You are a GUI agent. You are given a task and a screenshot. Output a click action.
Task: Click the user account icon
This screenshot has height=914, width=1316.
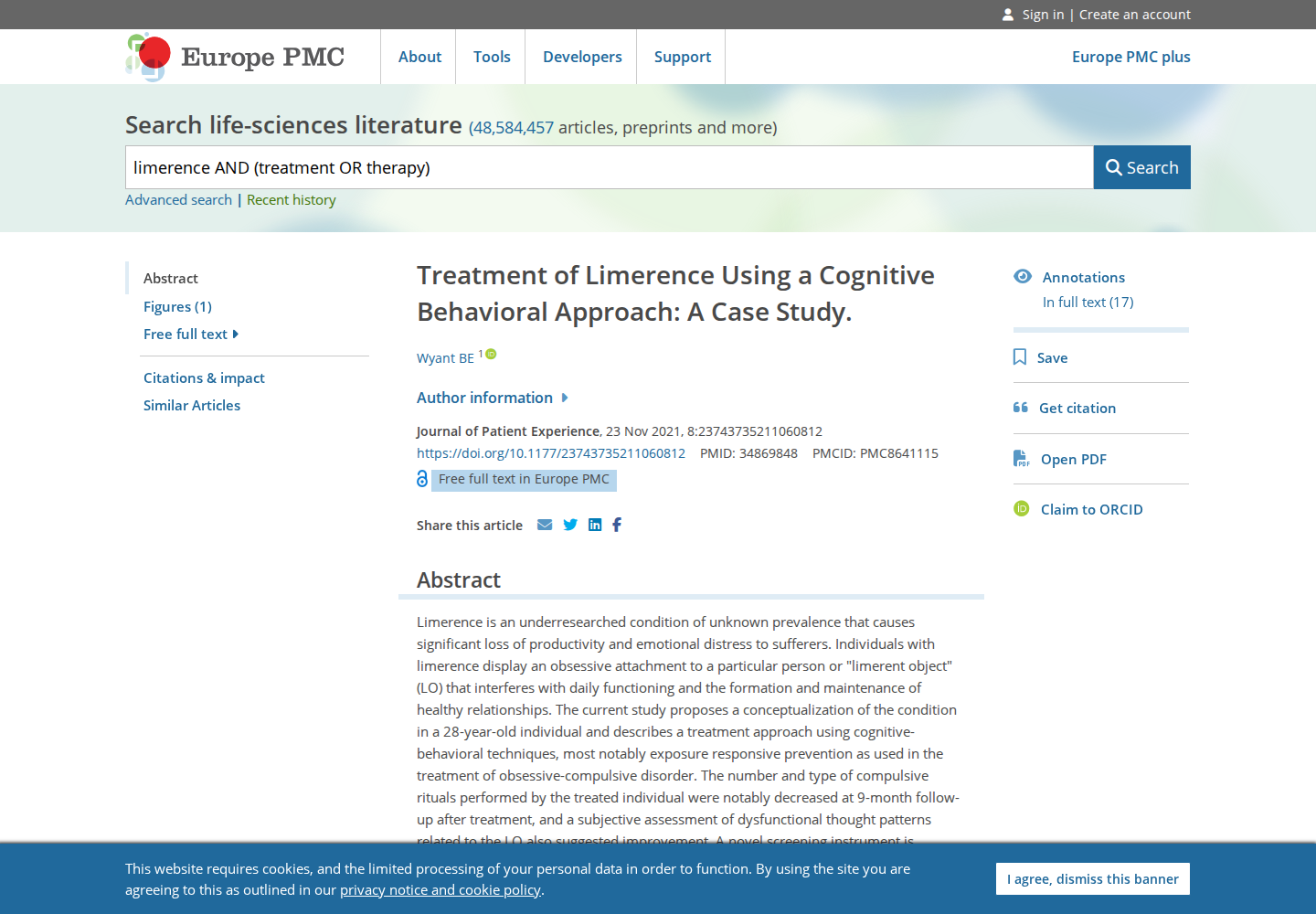click(x=1008, y=15)
